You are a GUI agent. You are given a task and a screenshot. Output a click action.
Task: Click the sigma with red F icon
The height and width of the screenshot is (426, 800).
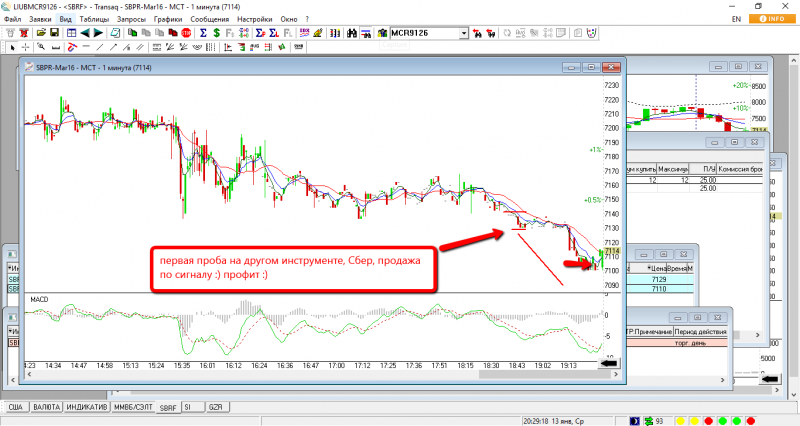click(260, 33)
